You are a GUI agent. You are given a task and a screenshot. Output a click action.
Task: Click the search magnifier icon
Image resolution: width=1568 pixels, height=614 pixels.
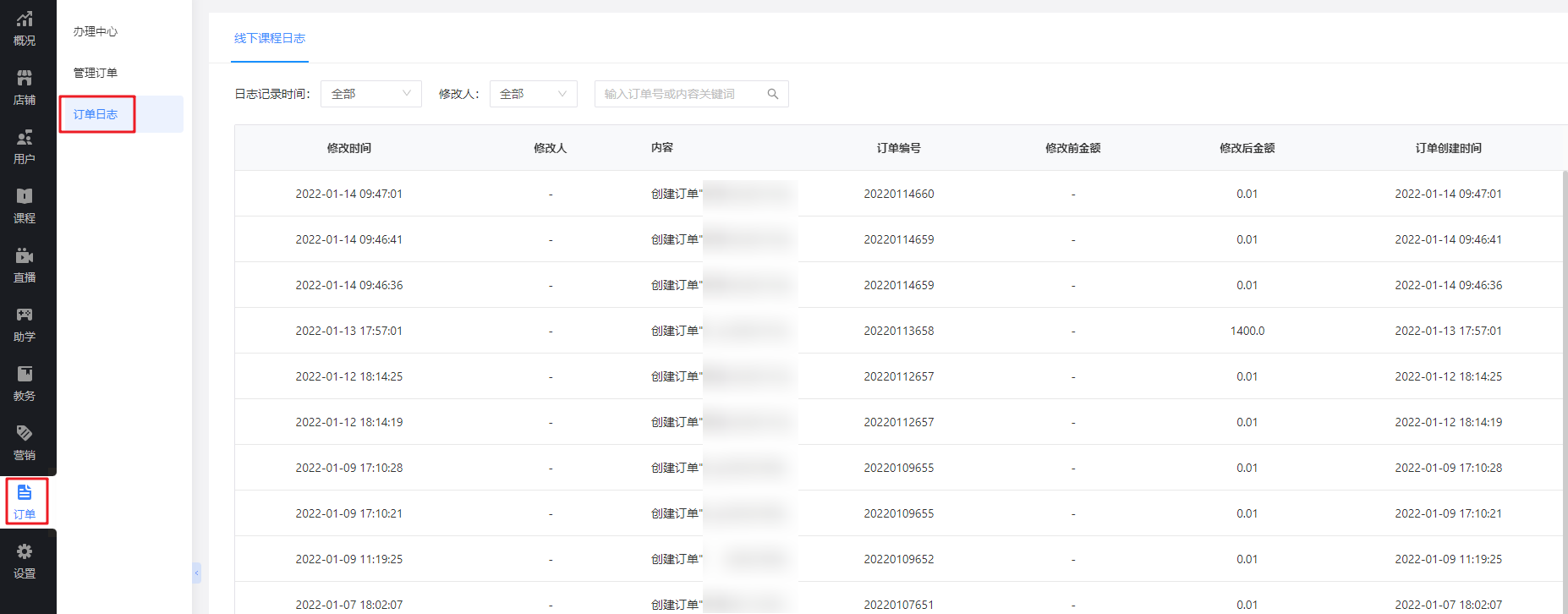coord(772,94)
